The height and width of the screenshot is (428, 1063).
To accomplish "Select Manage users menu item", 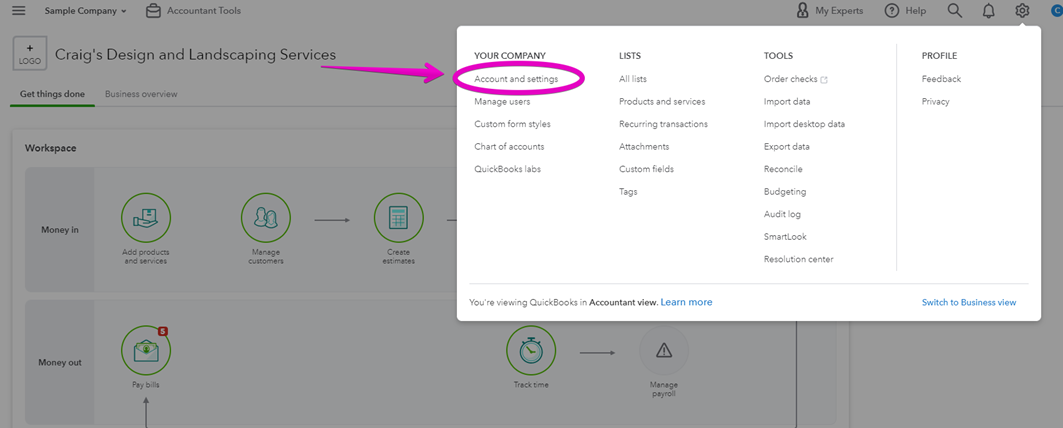I will click(502, 102).
